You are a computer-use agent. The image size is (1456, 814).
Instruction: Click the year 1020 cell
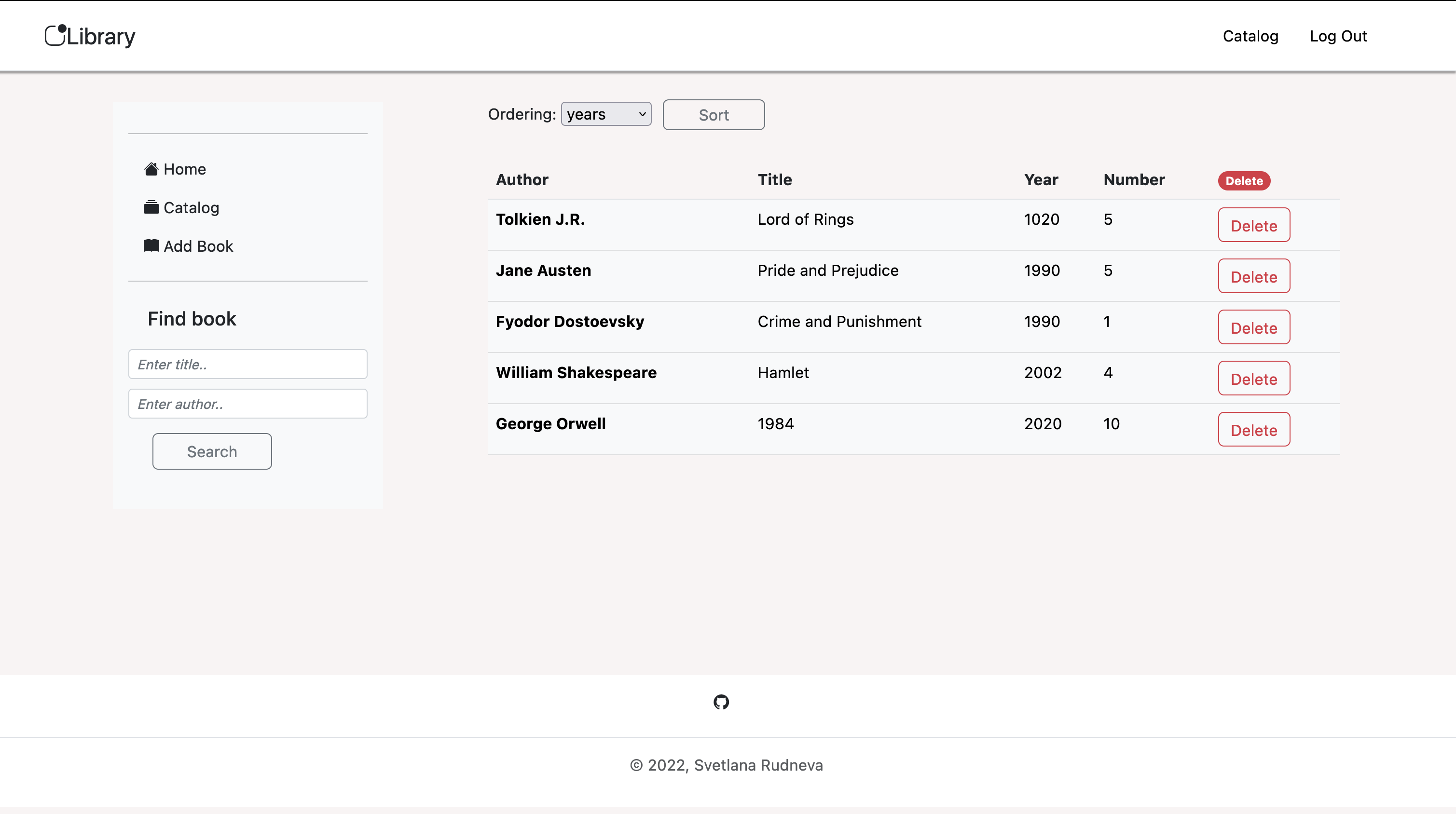(x=1042, y=219)
